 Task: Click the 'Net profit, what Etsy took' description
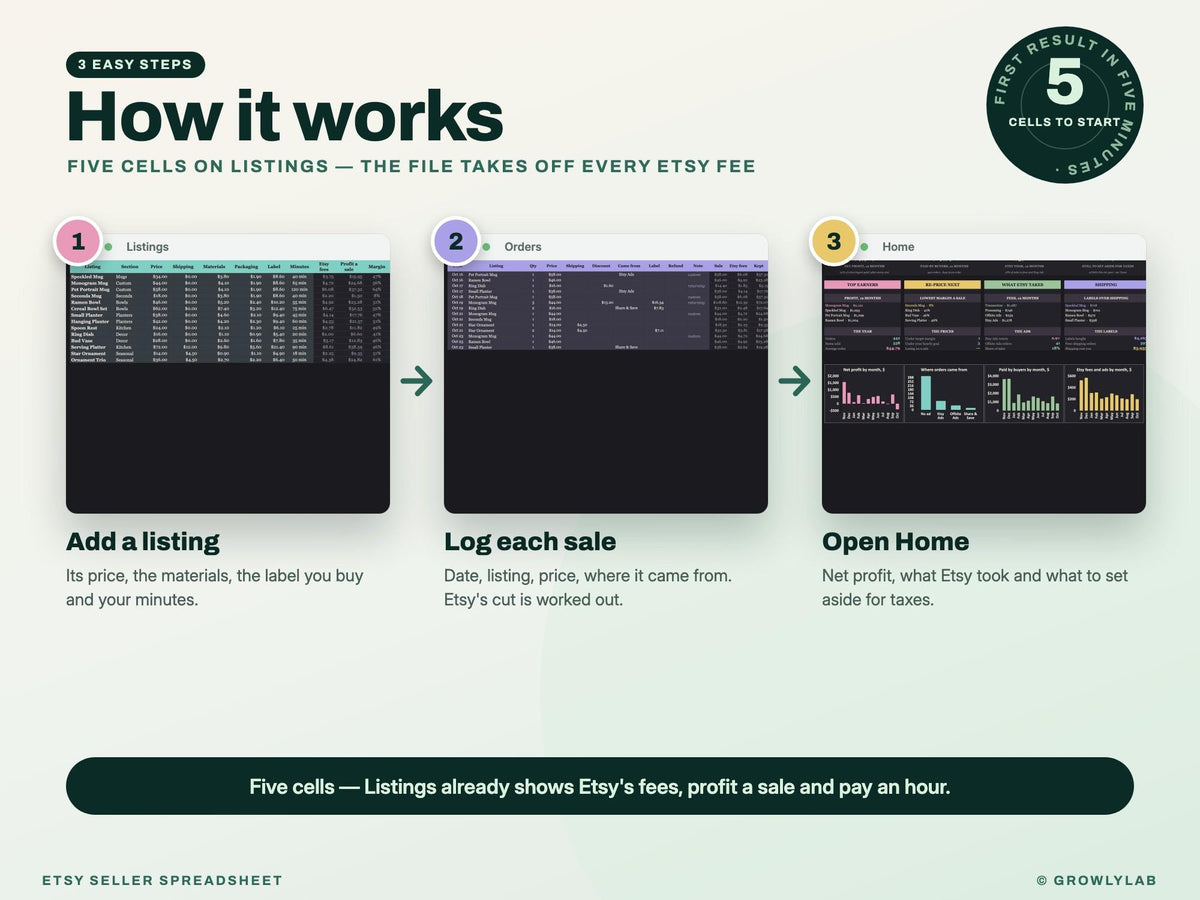975,588
